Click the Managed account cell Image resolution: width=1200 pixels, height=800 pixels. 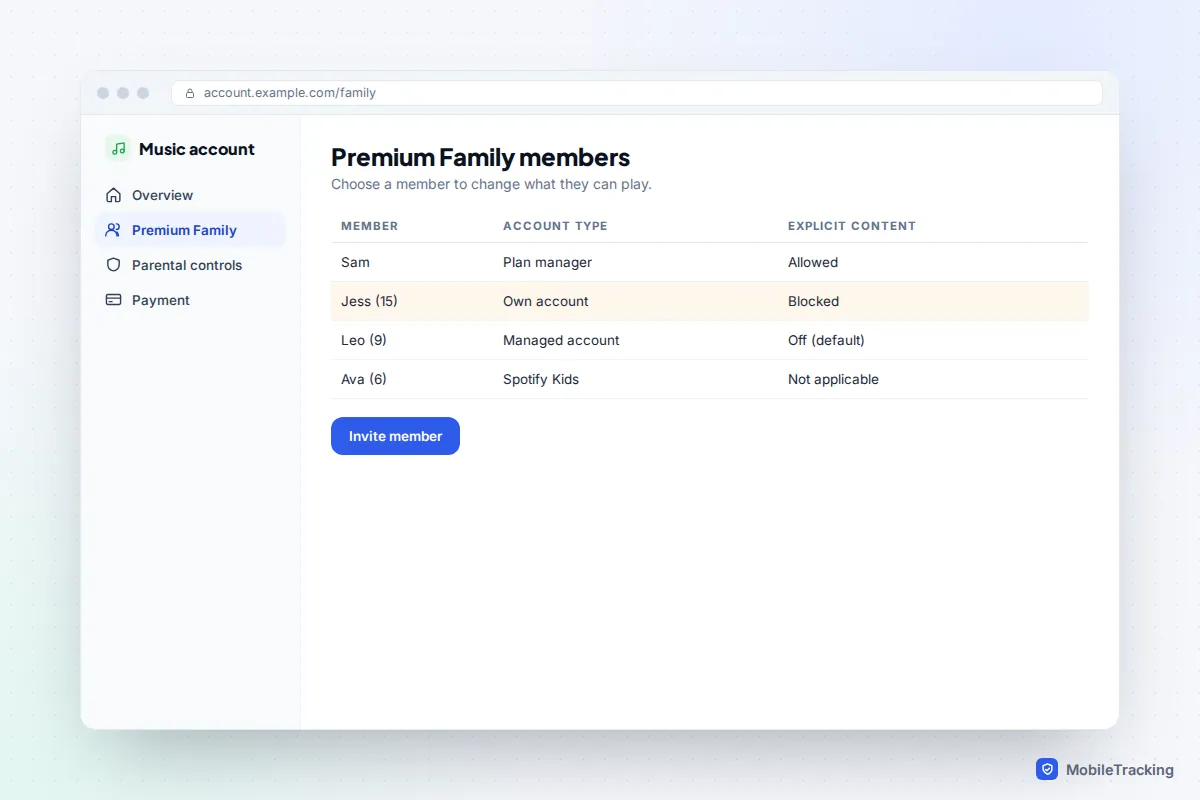(x=561, y=340)
